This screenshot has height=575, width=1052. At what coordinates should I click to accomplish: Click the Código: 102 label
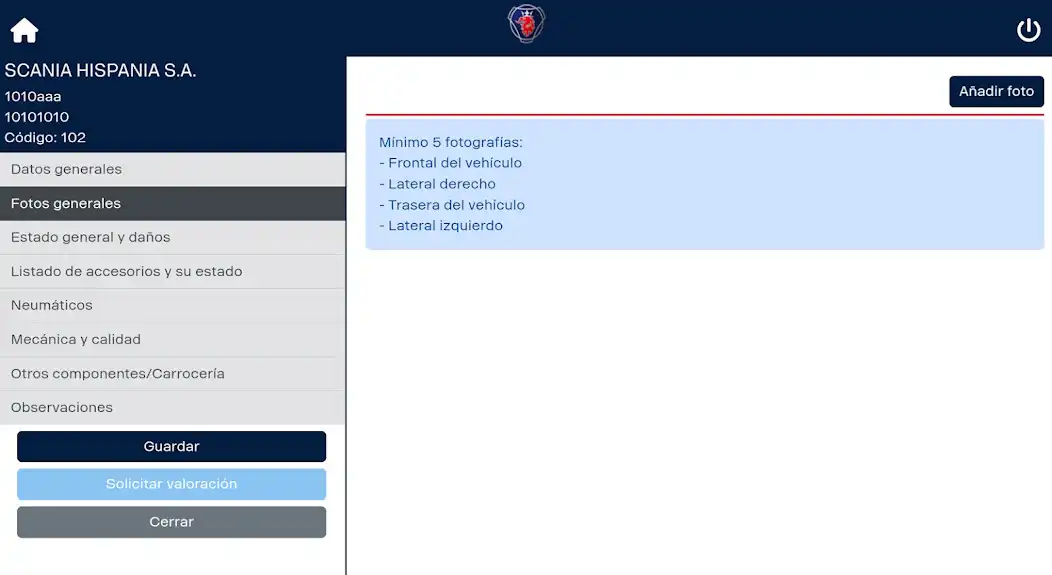click(45, 138)
